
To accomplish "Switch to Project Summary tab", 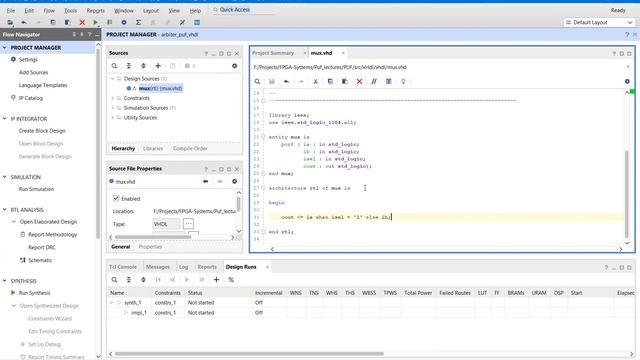I will tap(273, 53).
